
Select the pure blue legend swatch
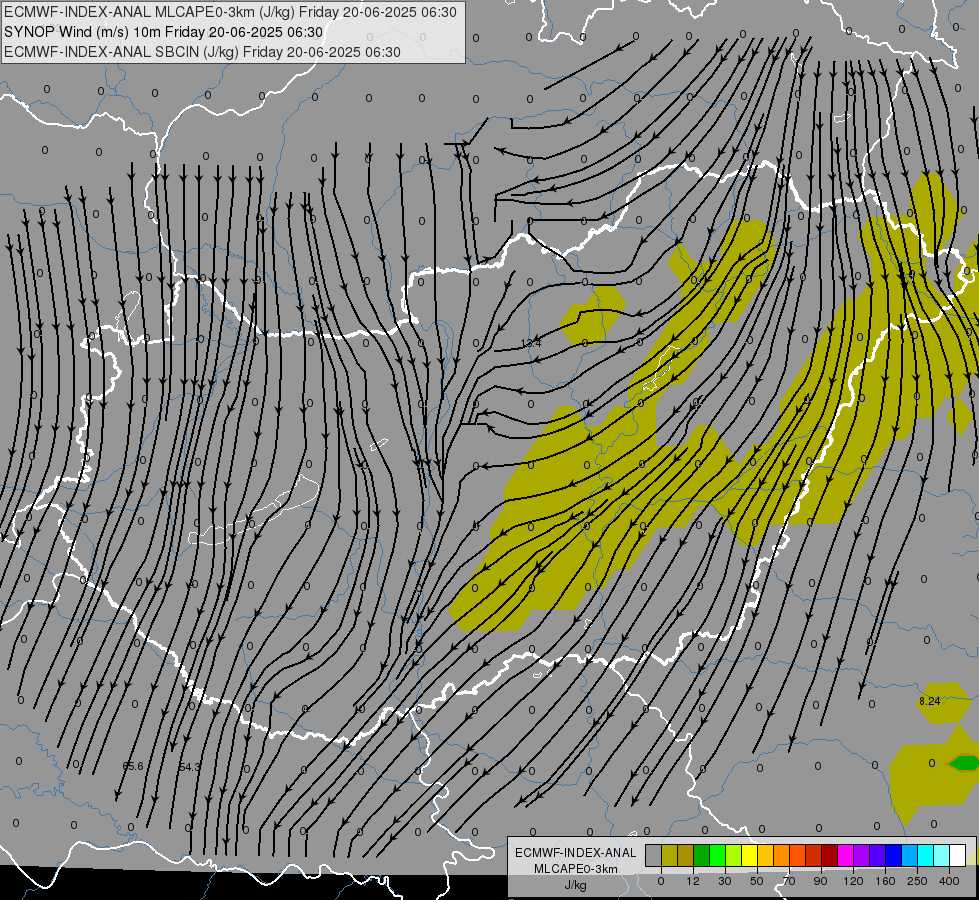pos(894,856)
